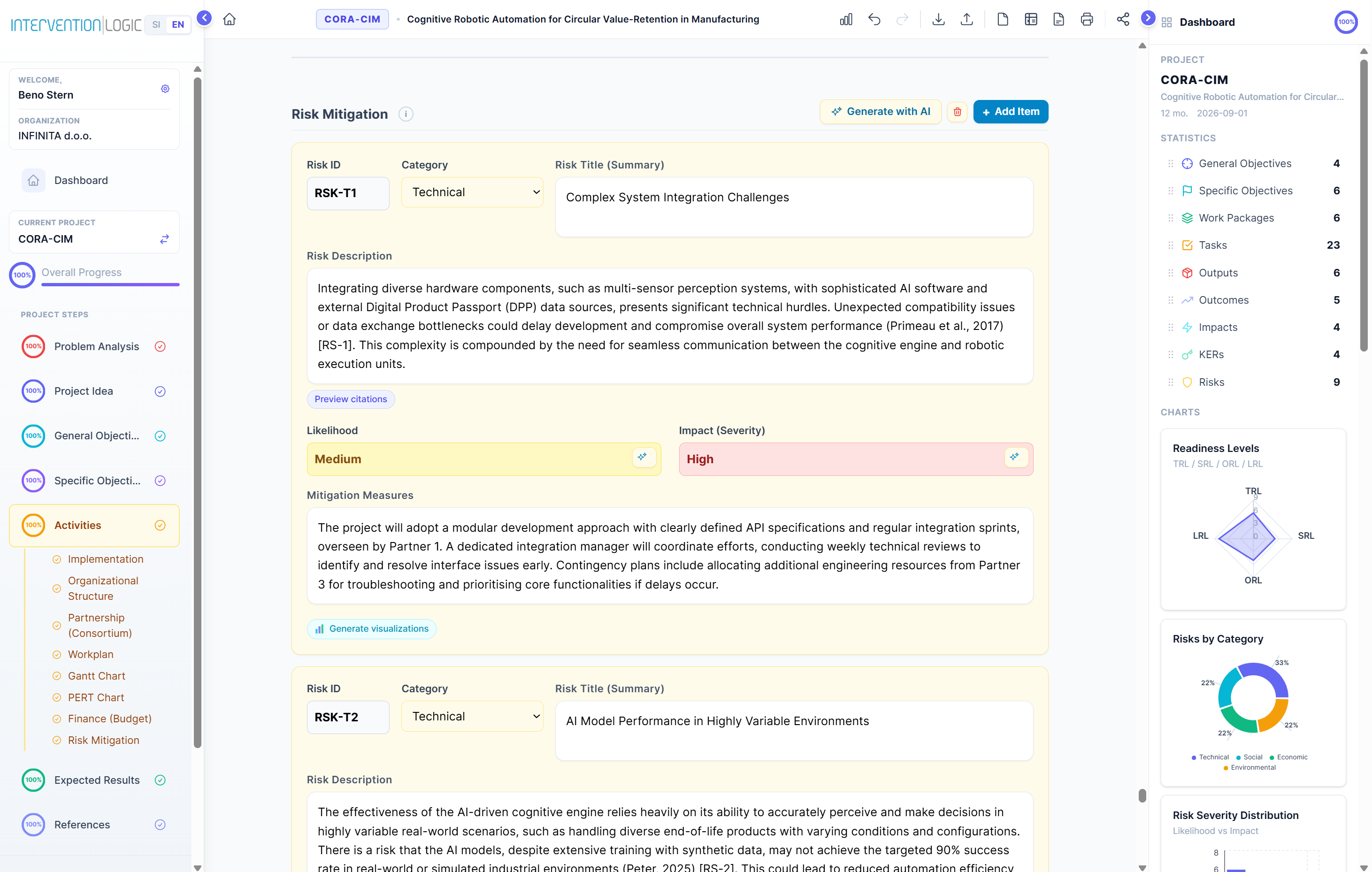1372x872 pixels.
Task: Toggle the Problem Analysis completion check
Action: pyautogui.click(x=160, y=346)
